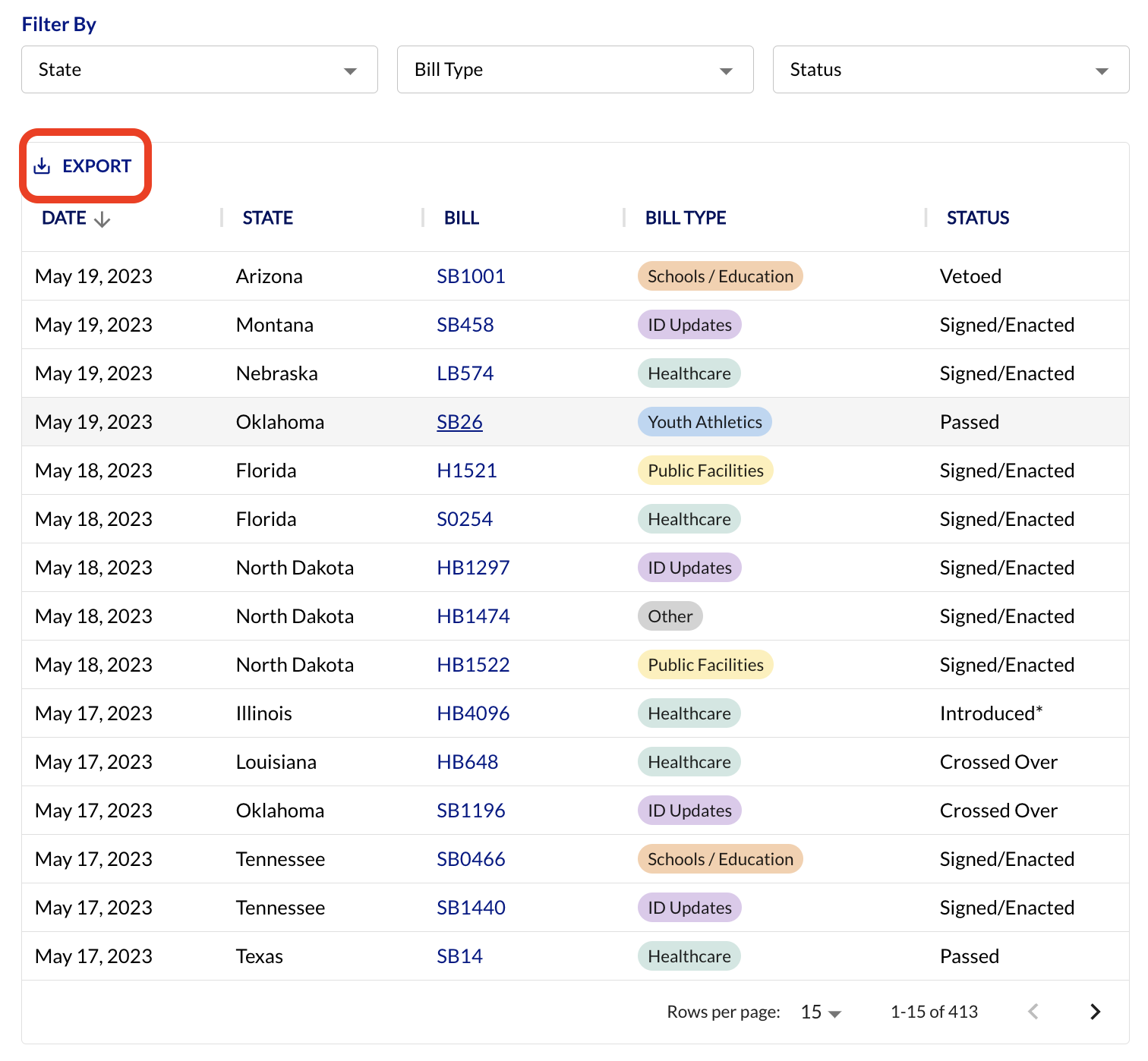
Task: Click the download icon beside EXPORT
Action: [x=43, y=166]
